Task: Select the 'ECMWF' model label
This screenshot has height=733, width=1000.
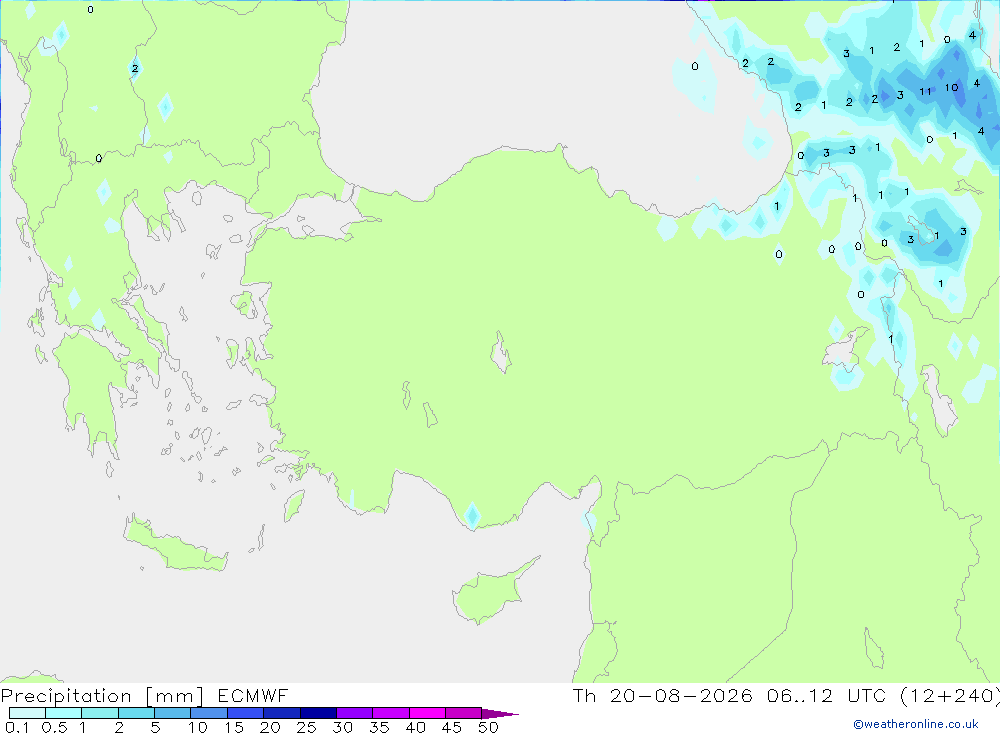Action: [x=253, y=695]
